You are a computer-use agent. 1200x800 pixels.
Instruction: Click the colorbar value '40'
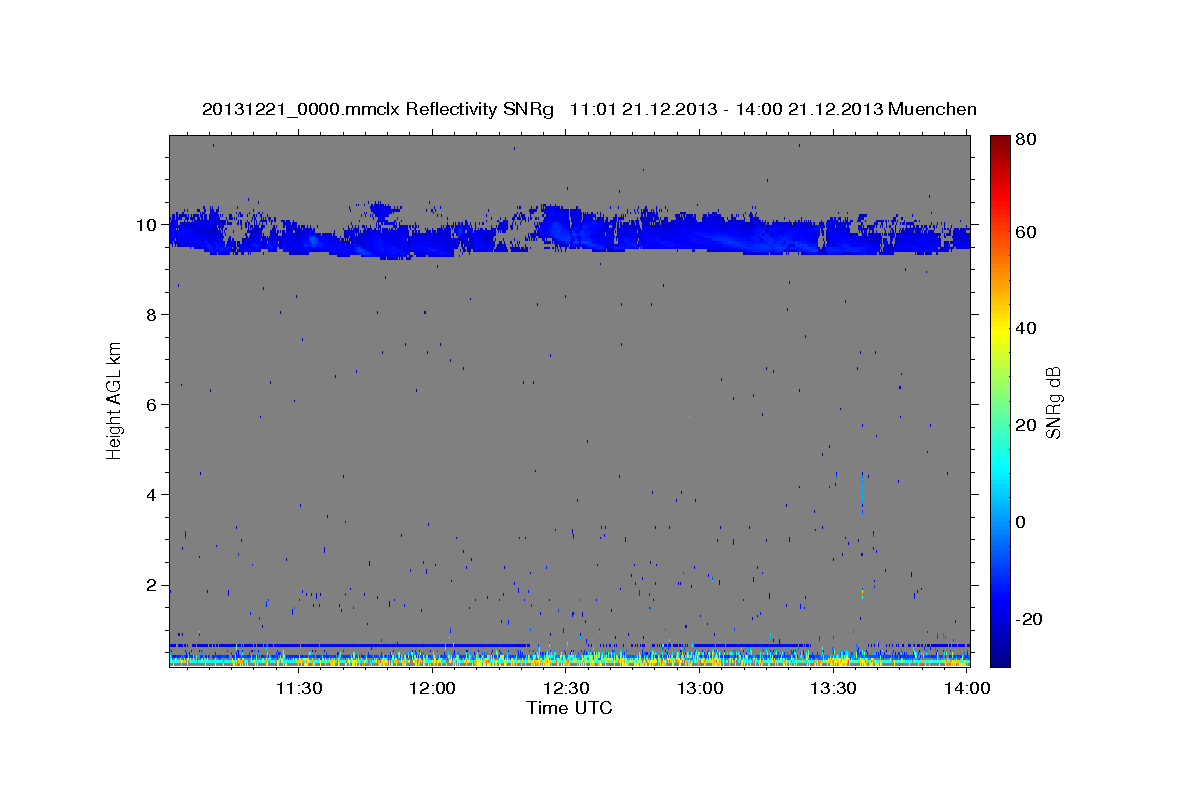click(1025, 328)
